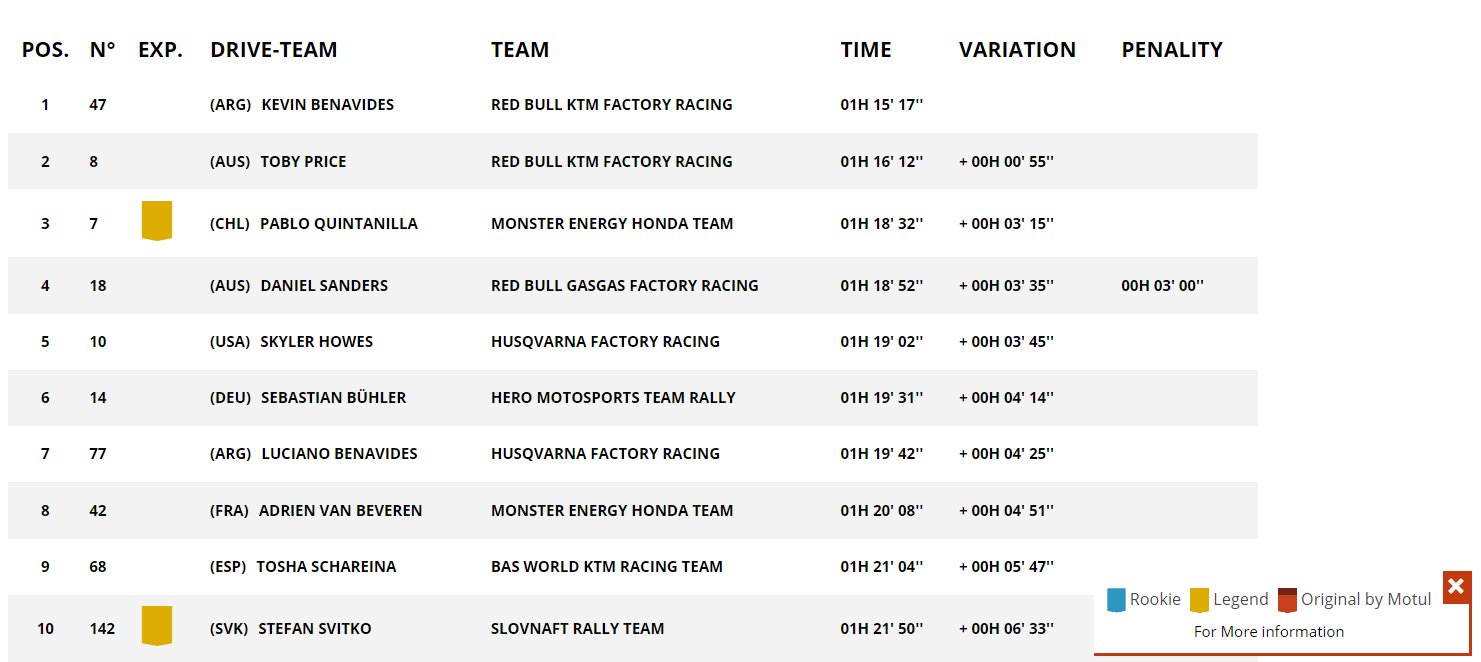1481x662 pixels.
Task: Click Bas World KTM Racing Team
Action: point(607,567)
